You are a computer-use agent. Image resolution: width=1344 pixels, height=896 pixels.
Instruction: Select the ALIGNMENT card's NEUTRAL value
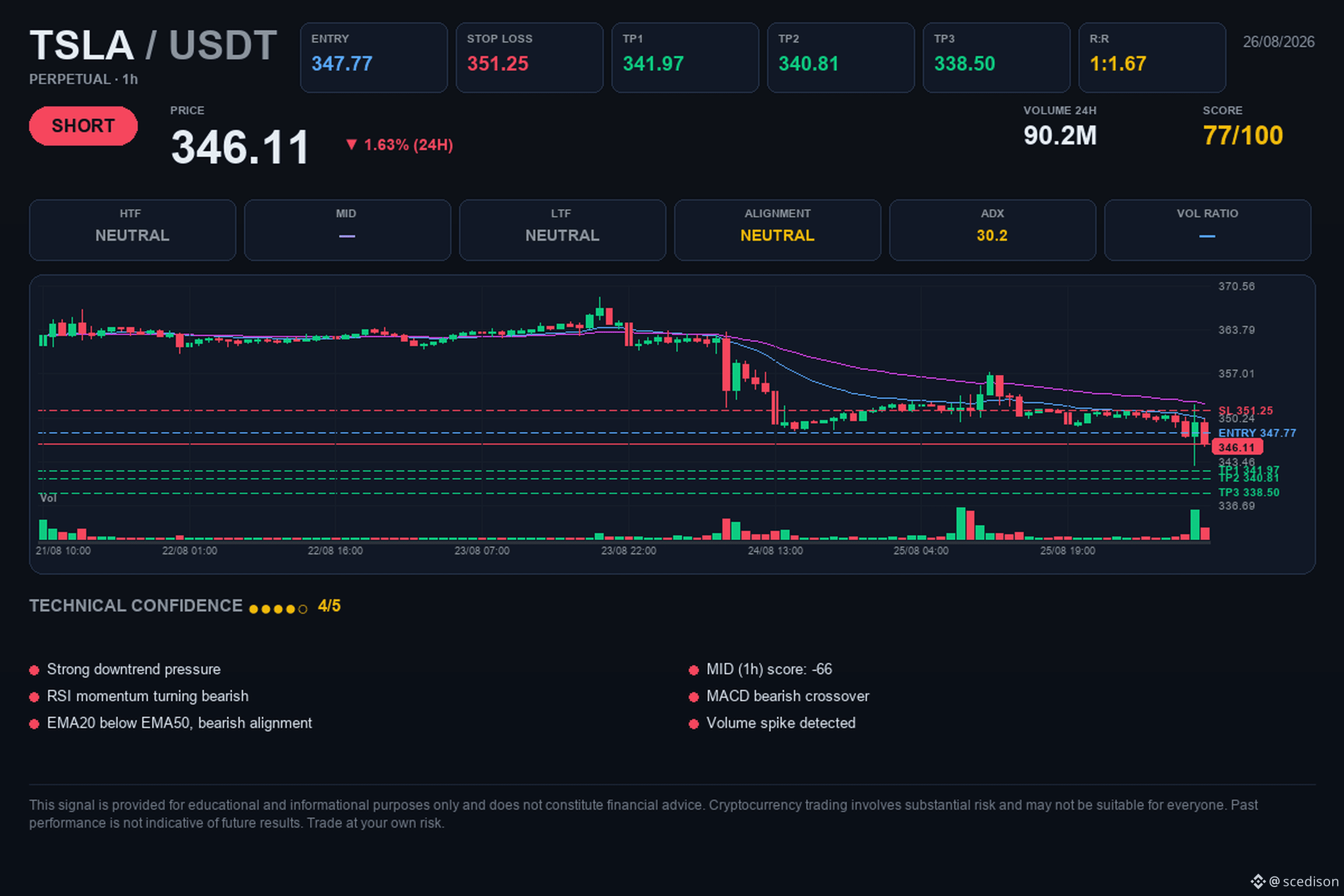[777, 235]
